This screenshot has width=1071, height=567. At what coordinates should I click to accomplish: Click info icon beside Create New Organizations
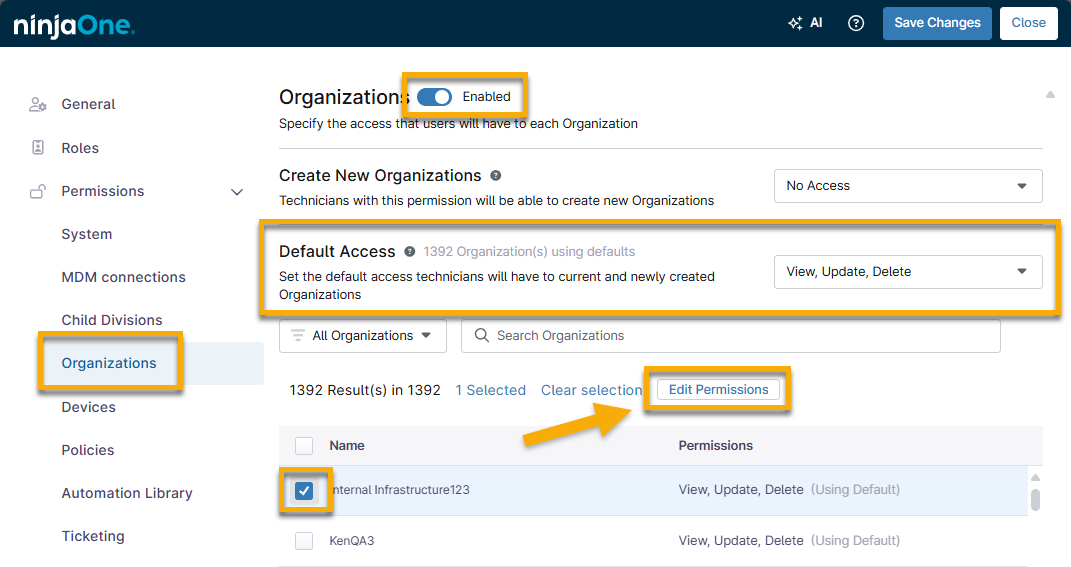[x=496, y=175]
